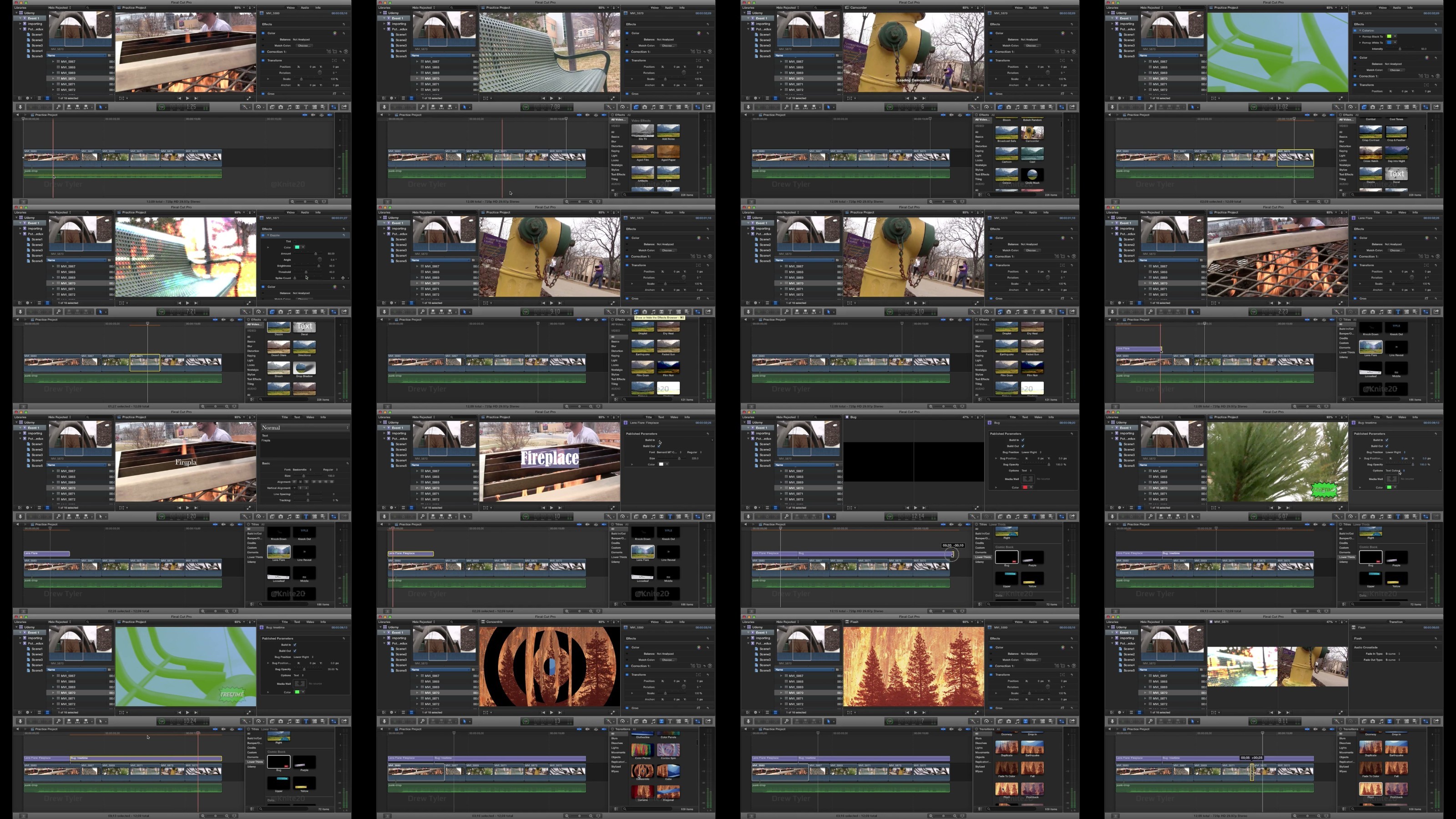Select the Cube transition thumbnail

click(x=668, y=771)
